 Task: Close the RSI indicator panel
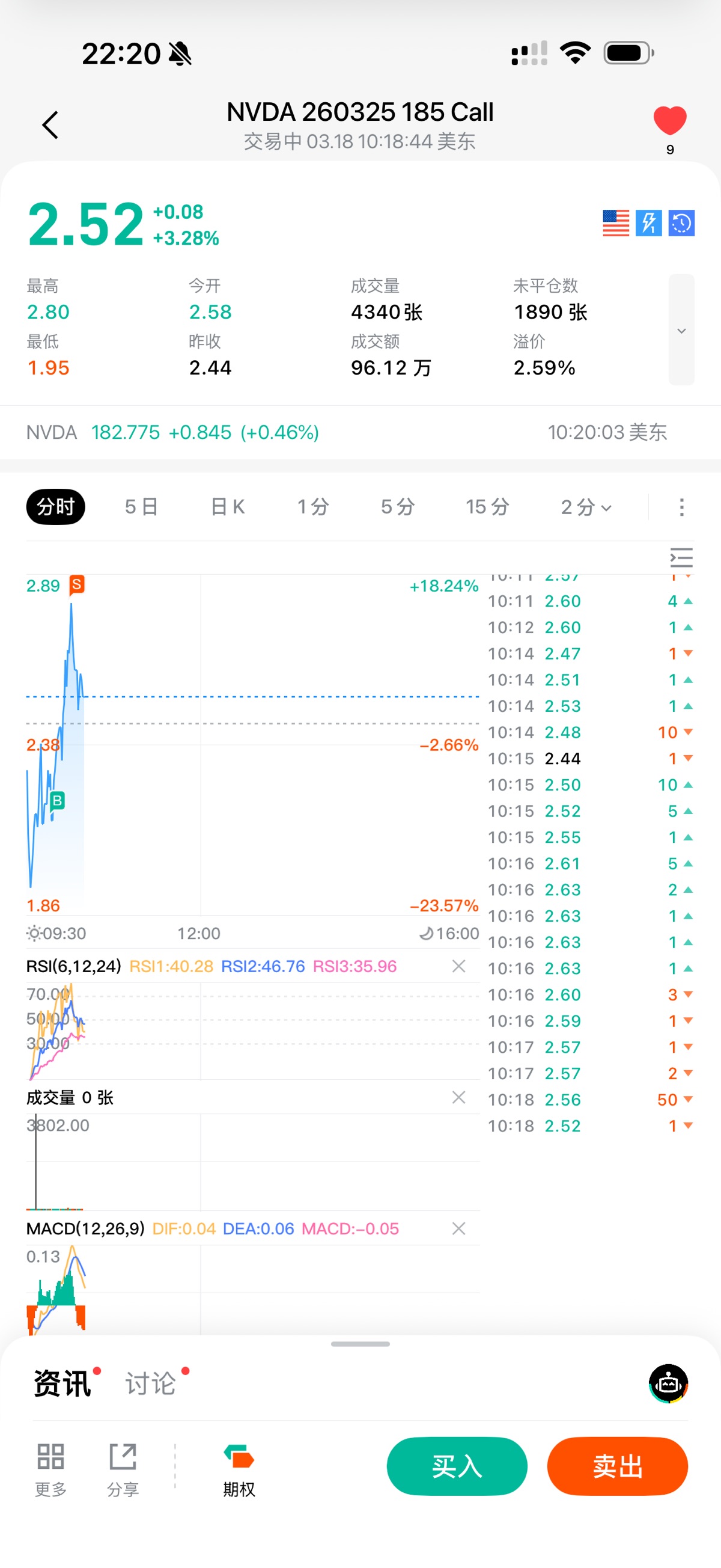[x=459, y=966]
